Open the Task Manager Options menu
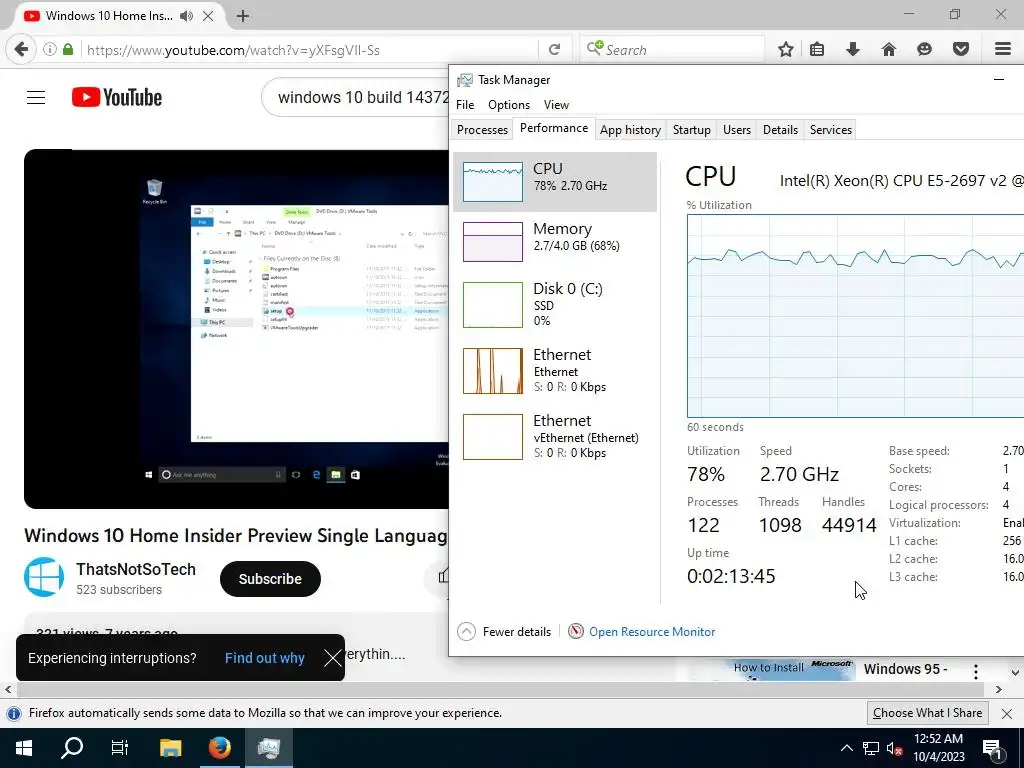 509,104
